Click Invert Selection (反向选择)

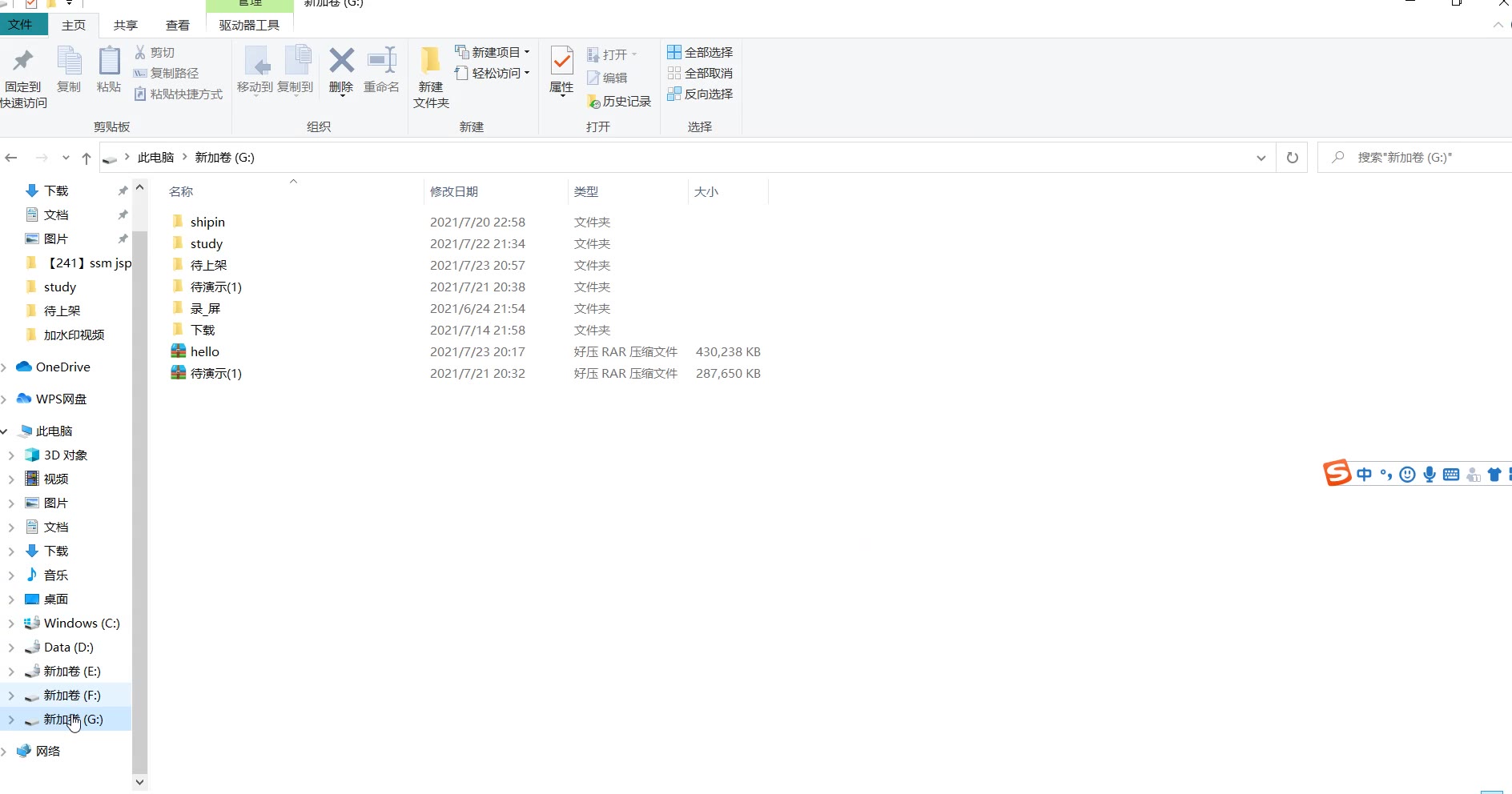click(700, 94)
